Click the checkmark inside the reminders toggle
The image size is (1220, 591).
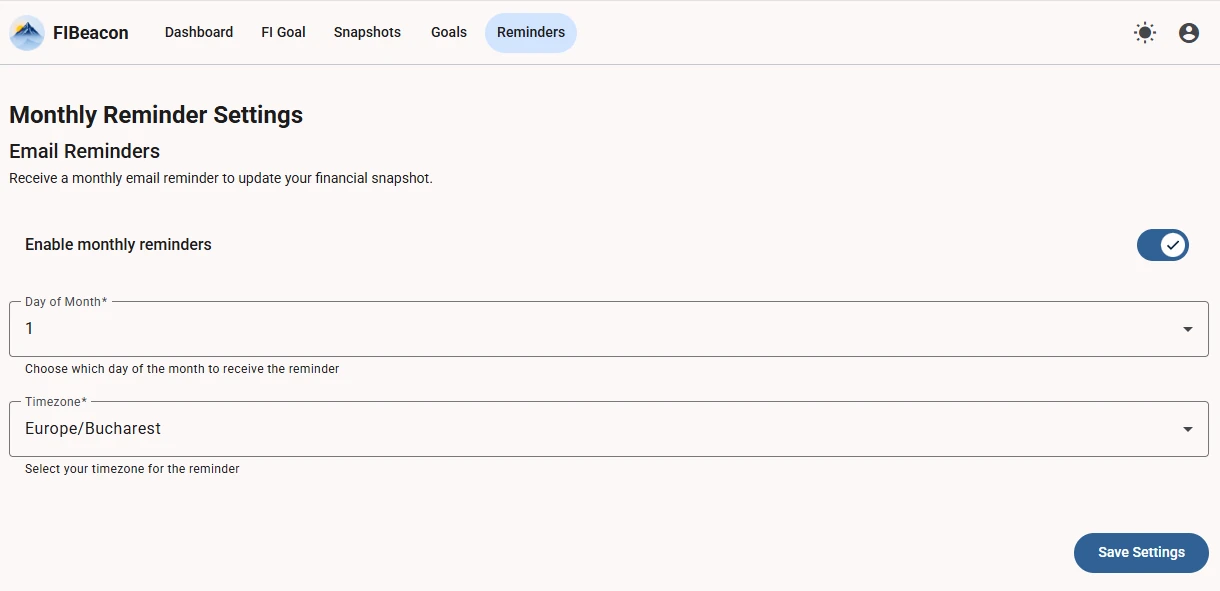click(1173, 245)
